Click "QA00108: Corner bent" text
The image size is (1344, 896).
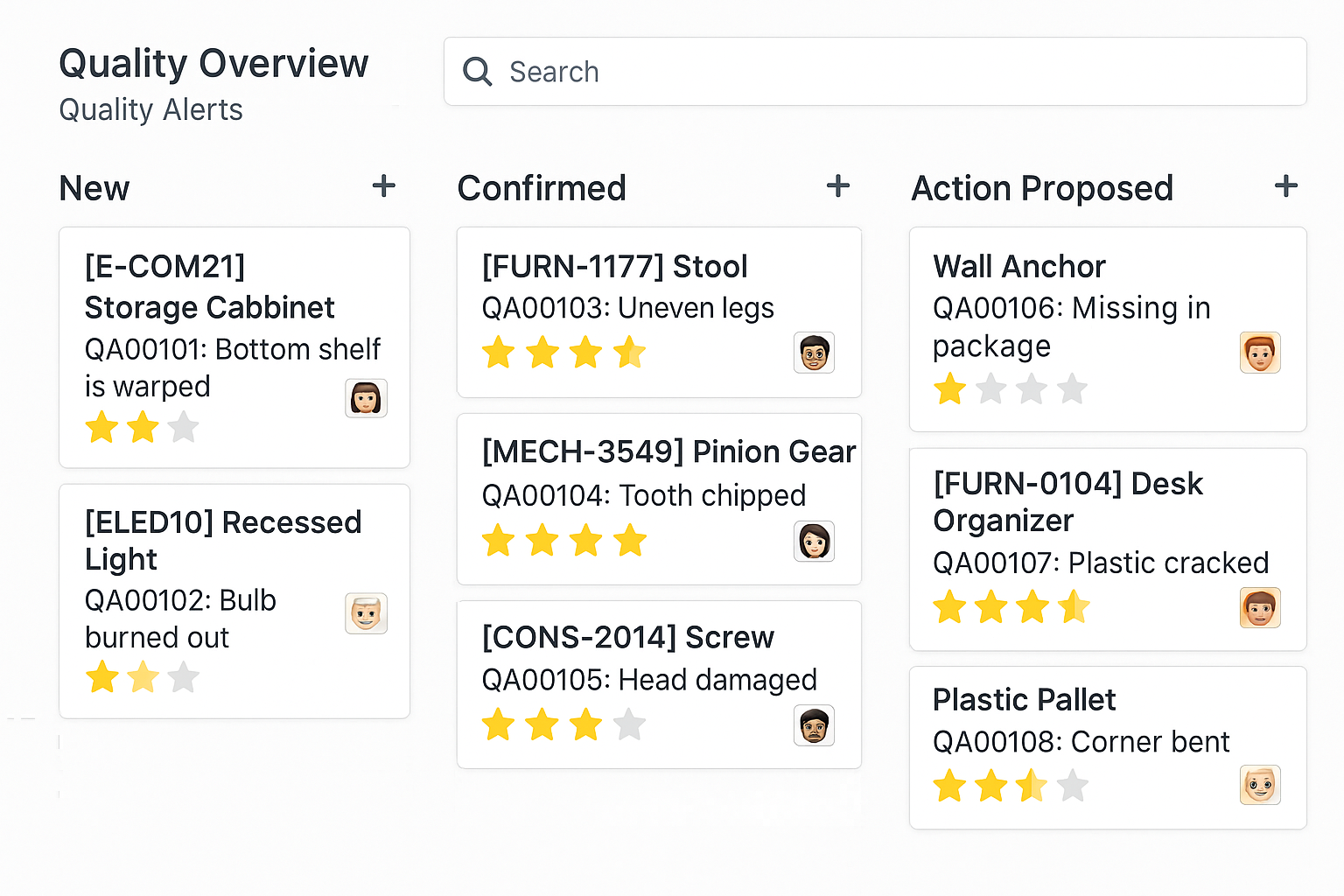(1081, 742)
